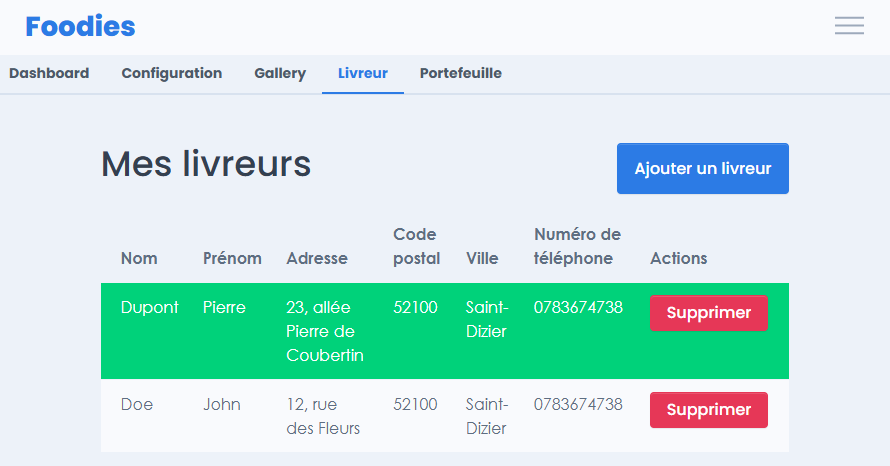Image resolution: width=890 pixels, height=466 pixels.
Task: Click phone number in Dupont row
Action: (578, 307)
